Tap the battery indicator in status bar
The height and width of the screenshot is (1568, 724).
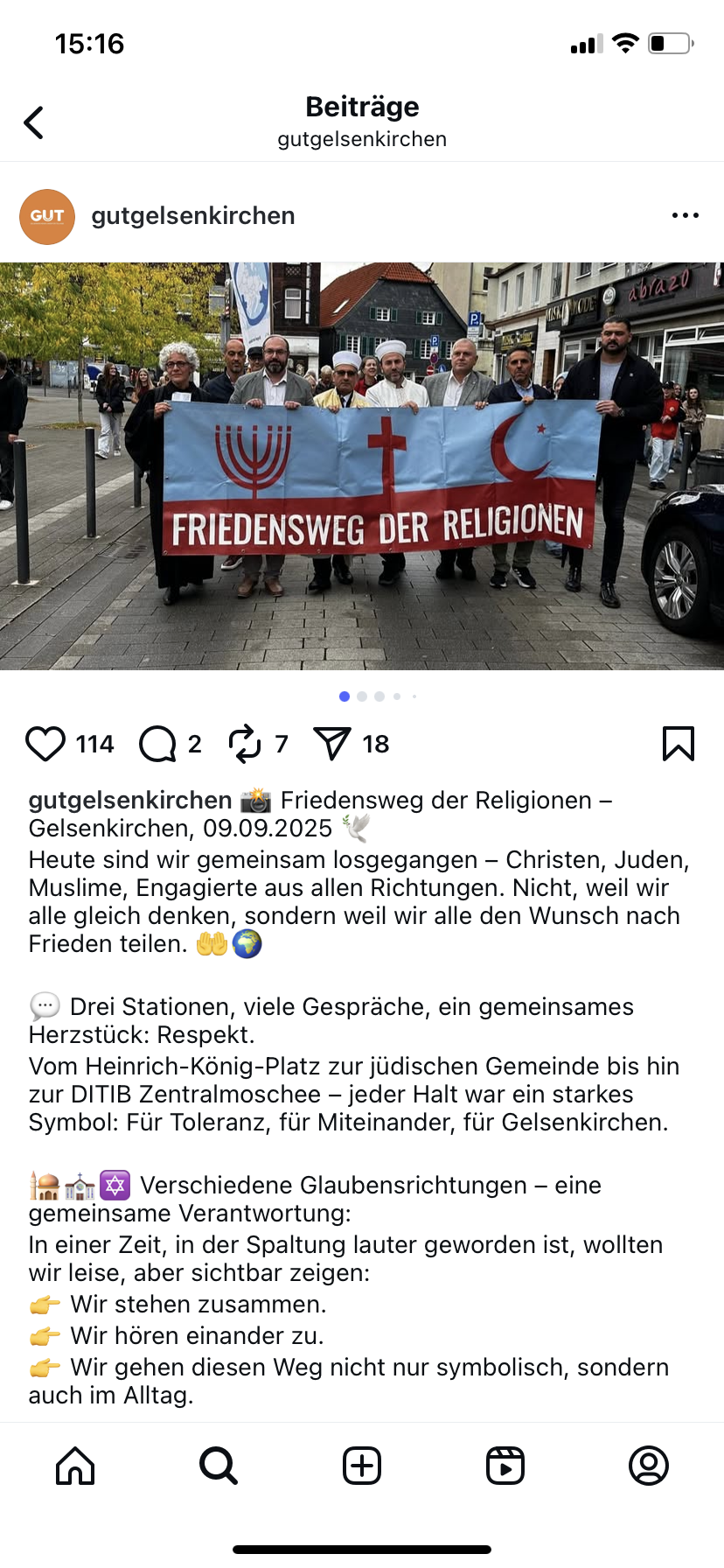tap(671, 43)
